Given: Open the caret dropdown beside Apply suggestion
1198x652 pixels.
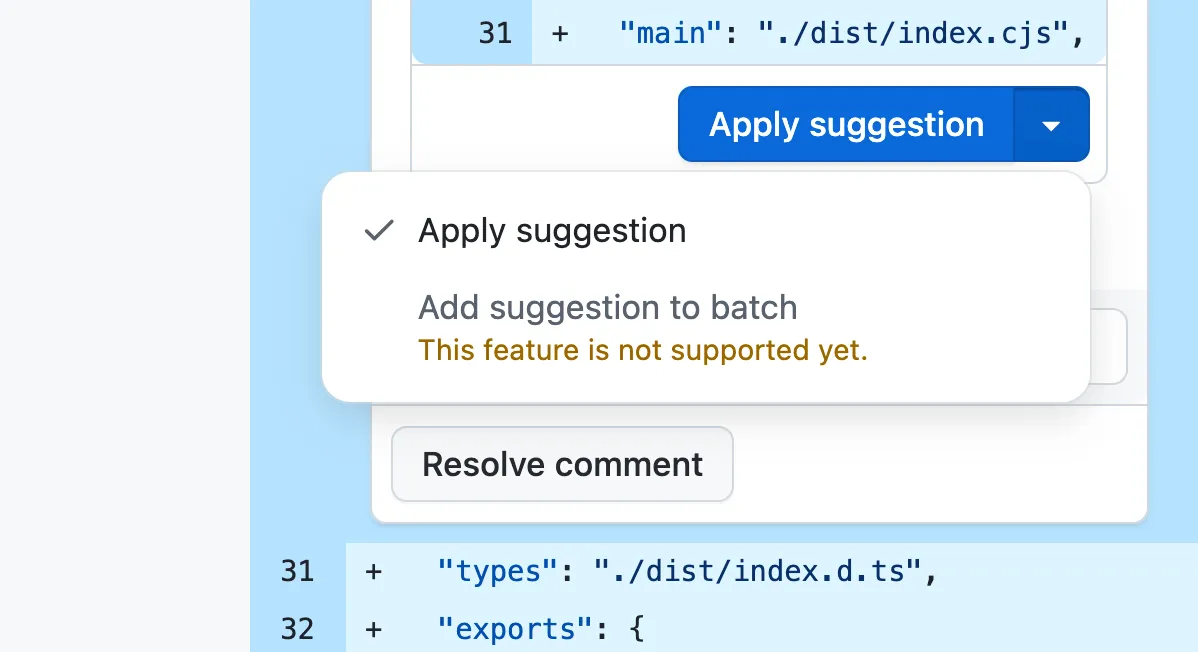Looking at the screenshot, I should 1050,125.
